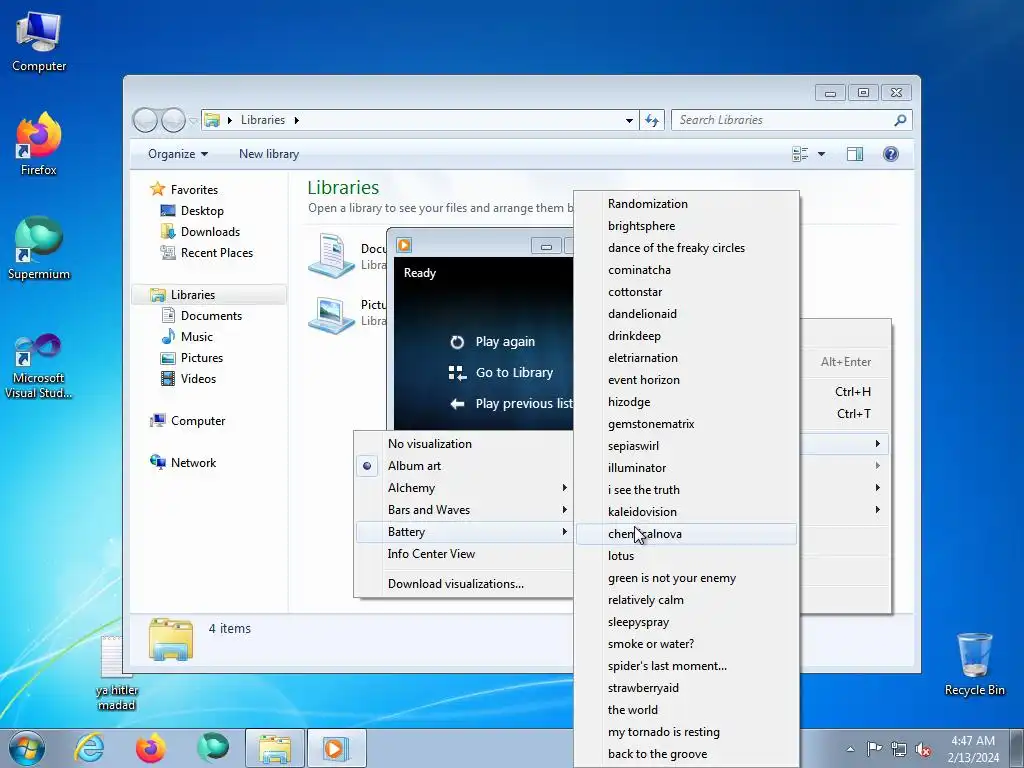
Task: Open Supermium desktop shortcut
Action: (39, 248)
